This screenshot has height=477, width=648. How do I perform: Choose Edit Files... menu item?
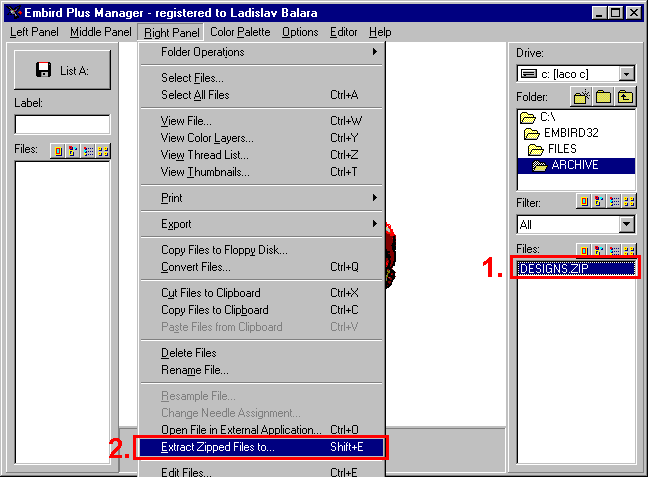click(x=261, y=472)
